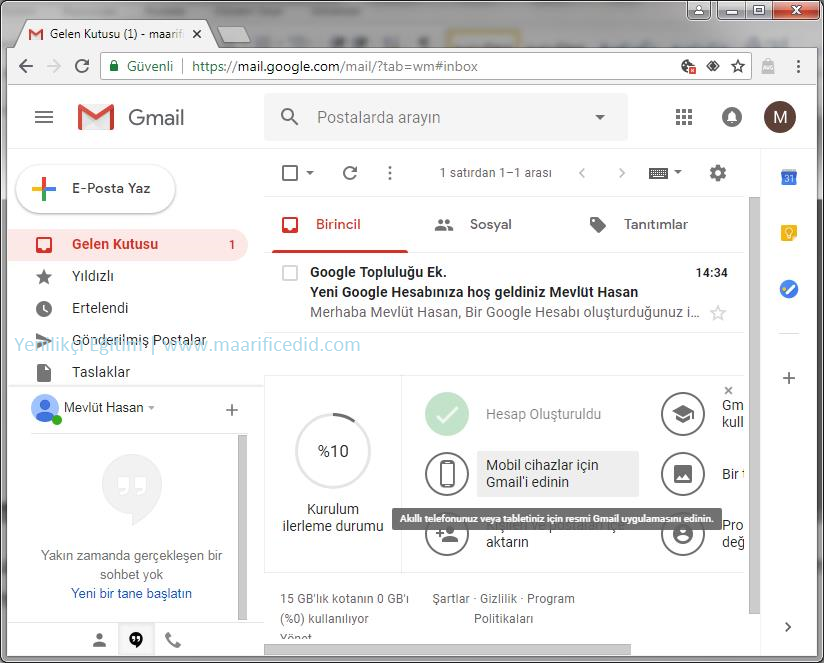The height and width of the screenshot is (663, 824).
Task: Open Gelen Kutusu folder
Action: coord(127,244)
